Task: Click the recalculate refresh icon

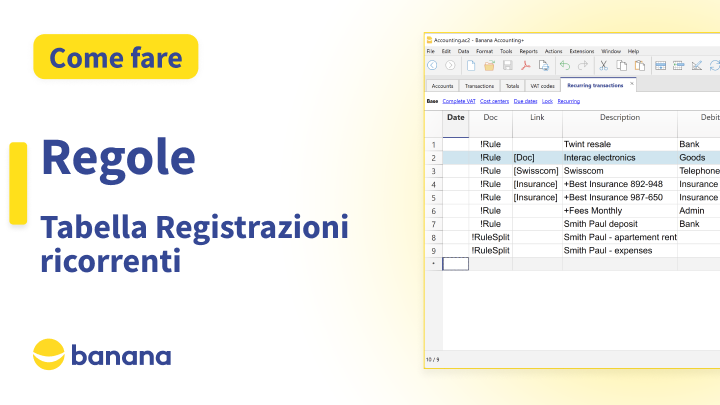Action: tap(714, 66)
